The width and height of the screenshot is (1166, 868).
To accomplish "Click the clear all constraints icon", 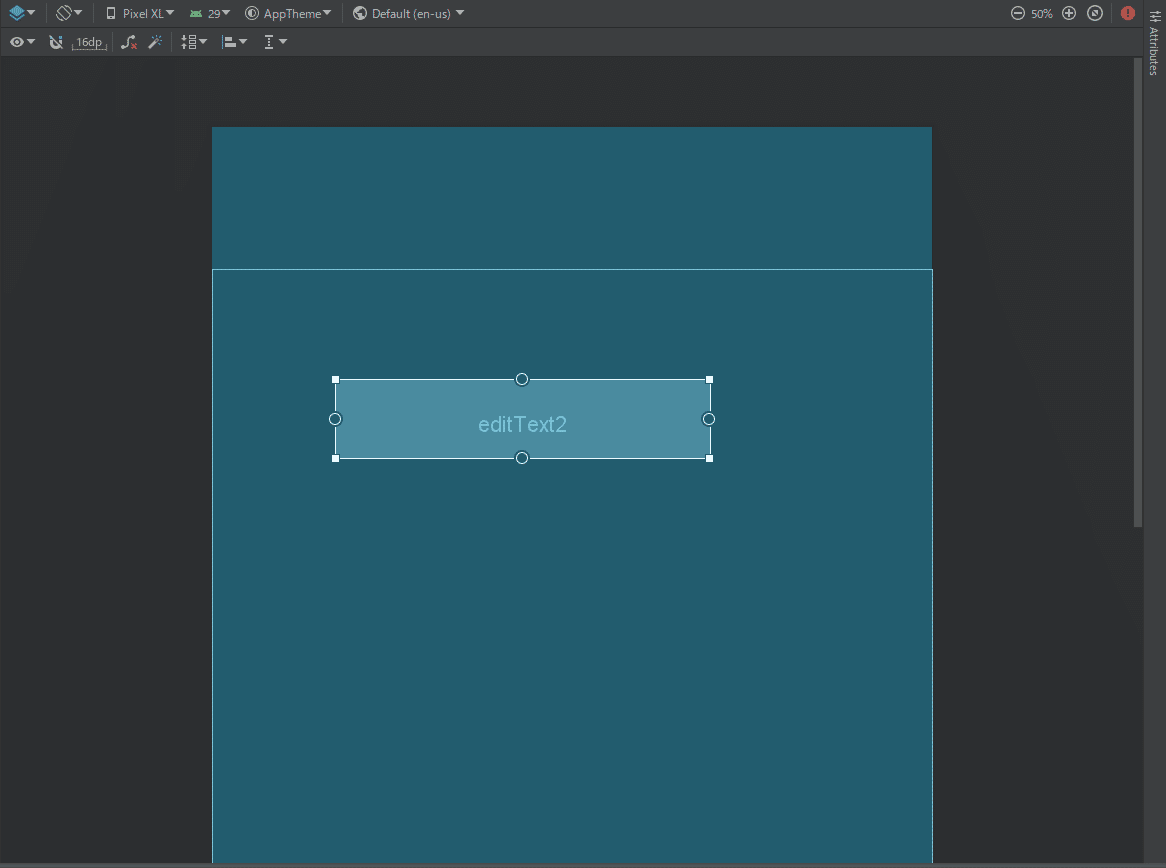I will tap(129, 42).
